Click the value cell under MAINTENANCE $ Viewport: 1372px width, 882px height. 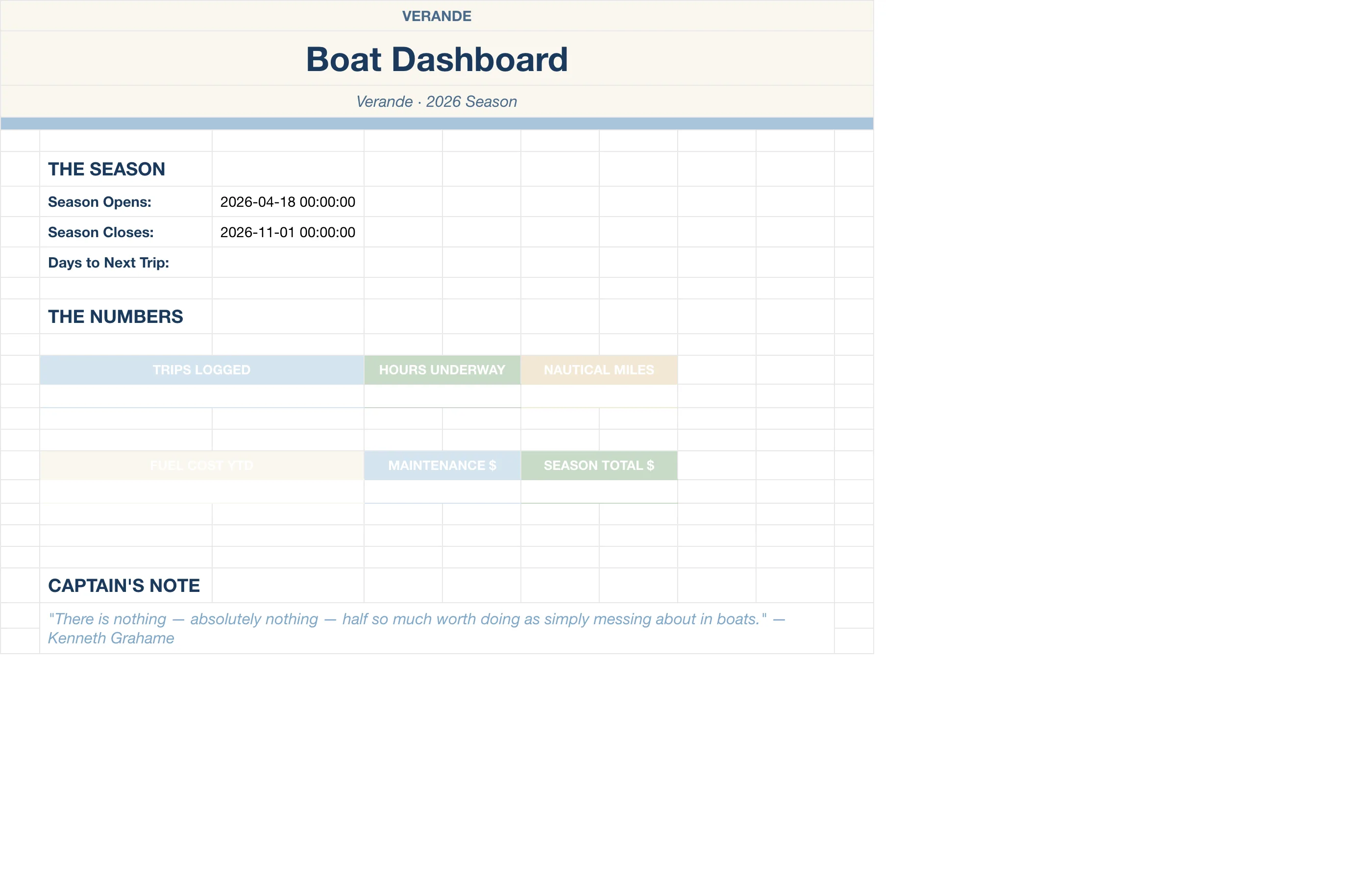tap(442, 492)
